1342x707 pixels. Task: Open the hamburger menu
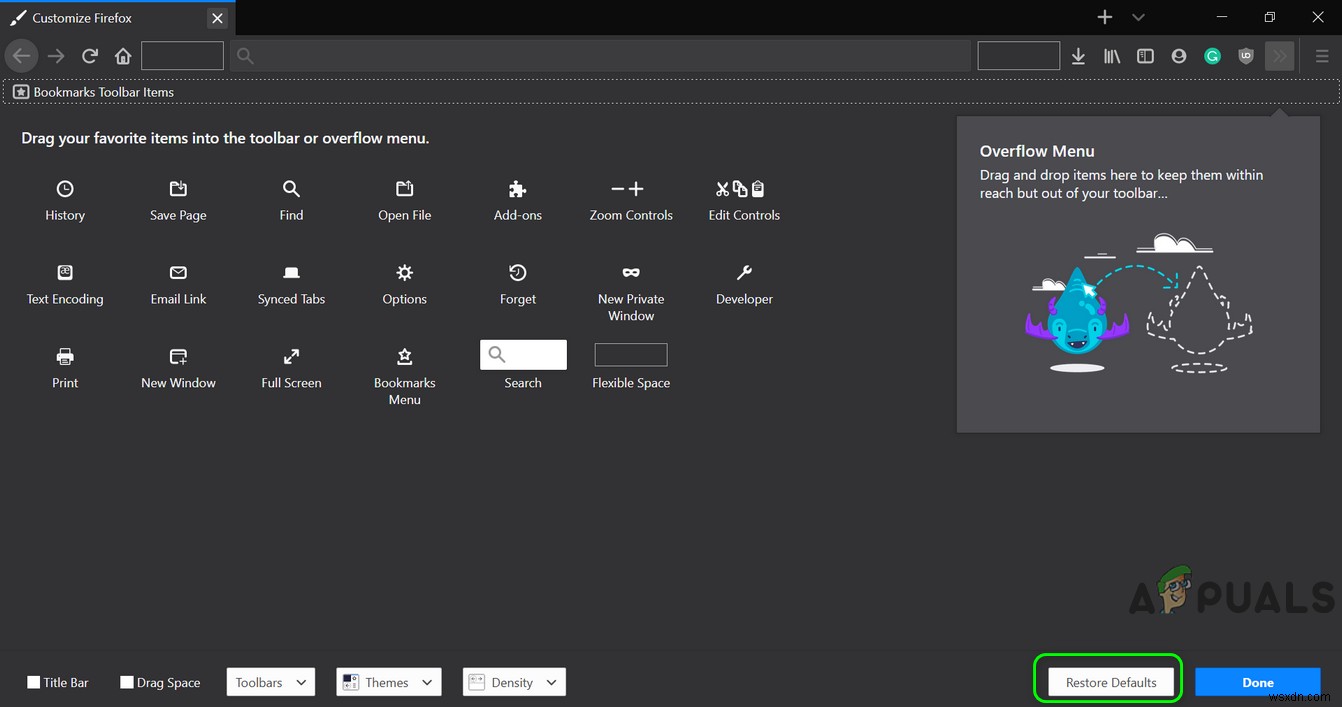coord(1321,56)
